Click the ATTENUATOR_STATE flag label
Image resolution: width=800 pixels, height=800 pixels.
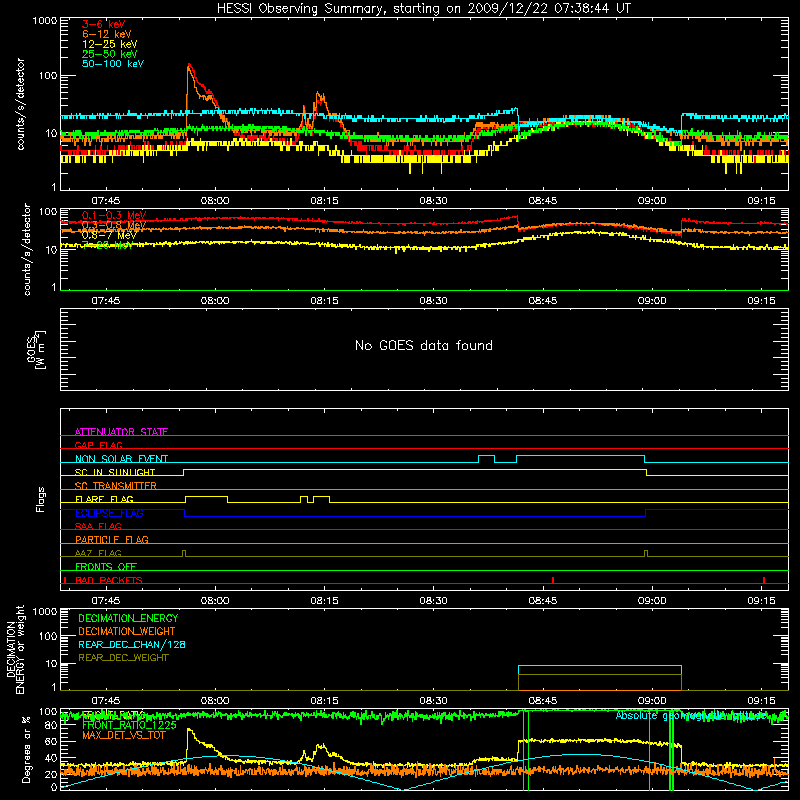(121, 432)
